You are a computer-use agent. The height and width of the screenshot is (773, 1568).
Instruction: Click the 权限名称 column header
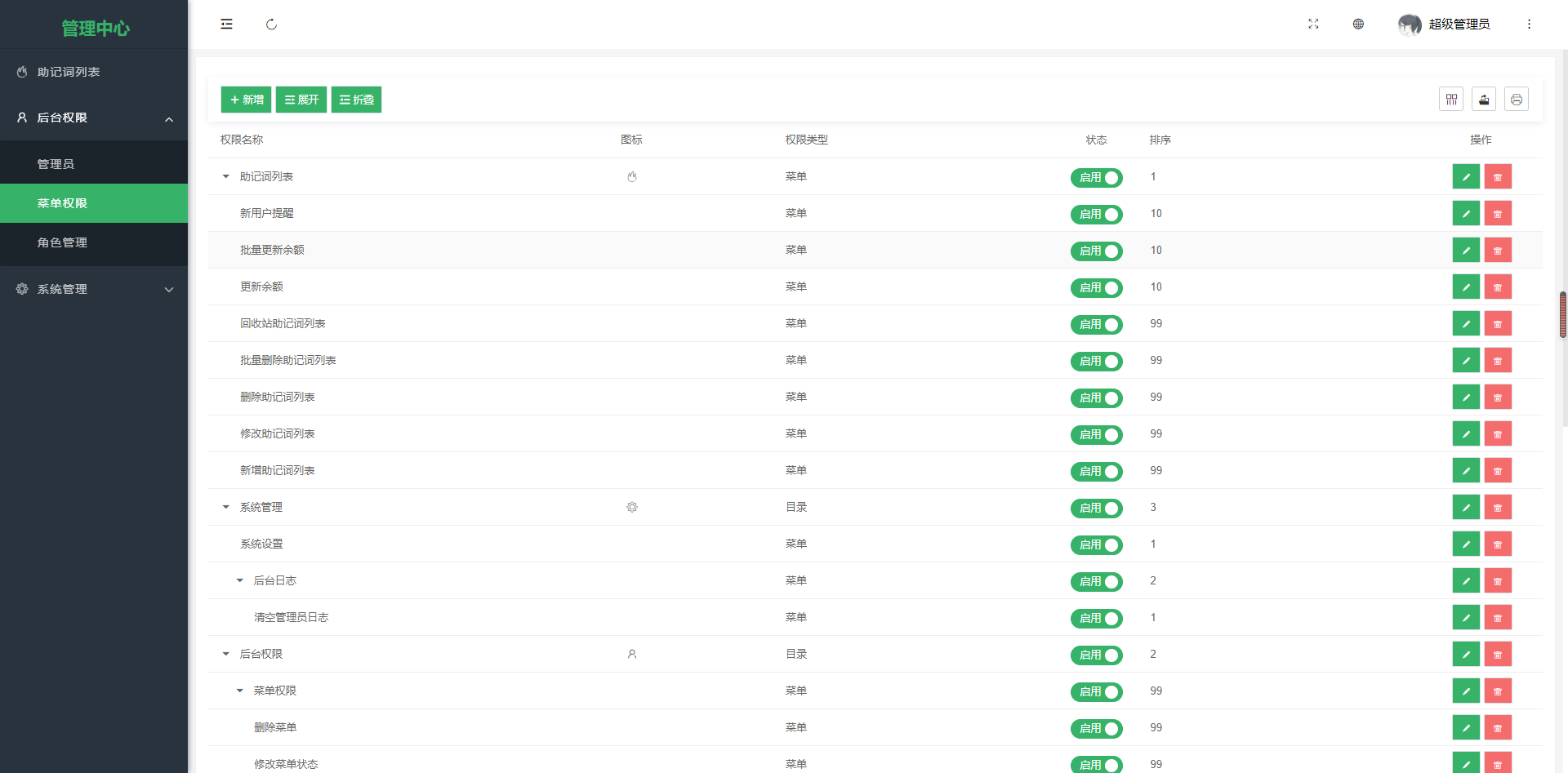pos(242,140)
